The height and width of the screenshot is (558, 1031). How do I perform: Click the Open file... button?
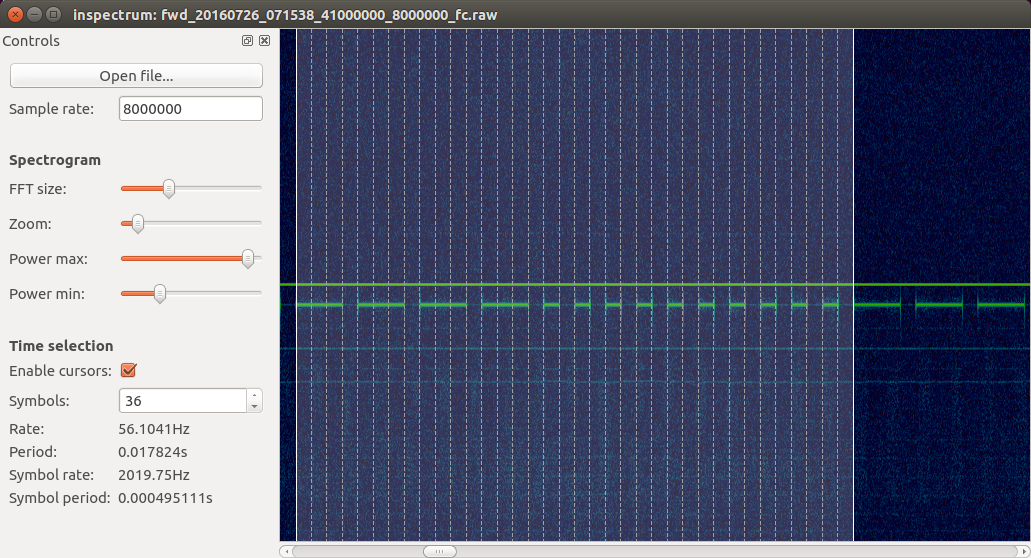(136, 76)
